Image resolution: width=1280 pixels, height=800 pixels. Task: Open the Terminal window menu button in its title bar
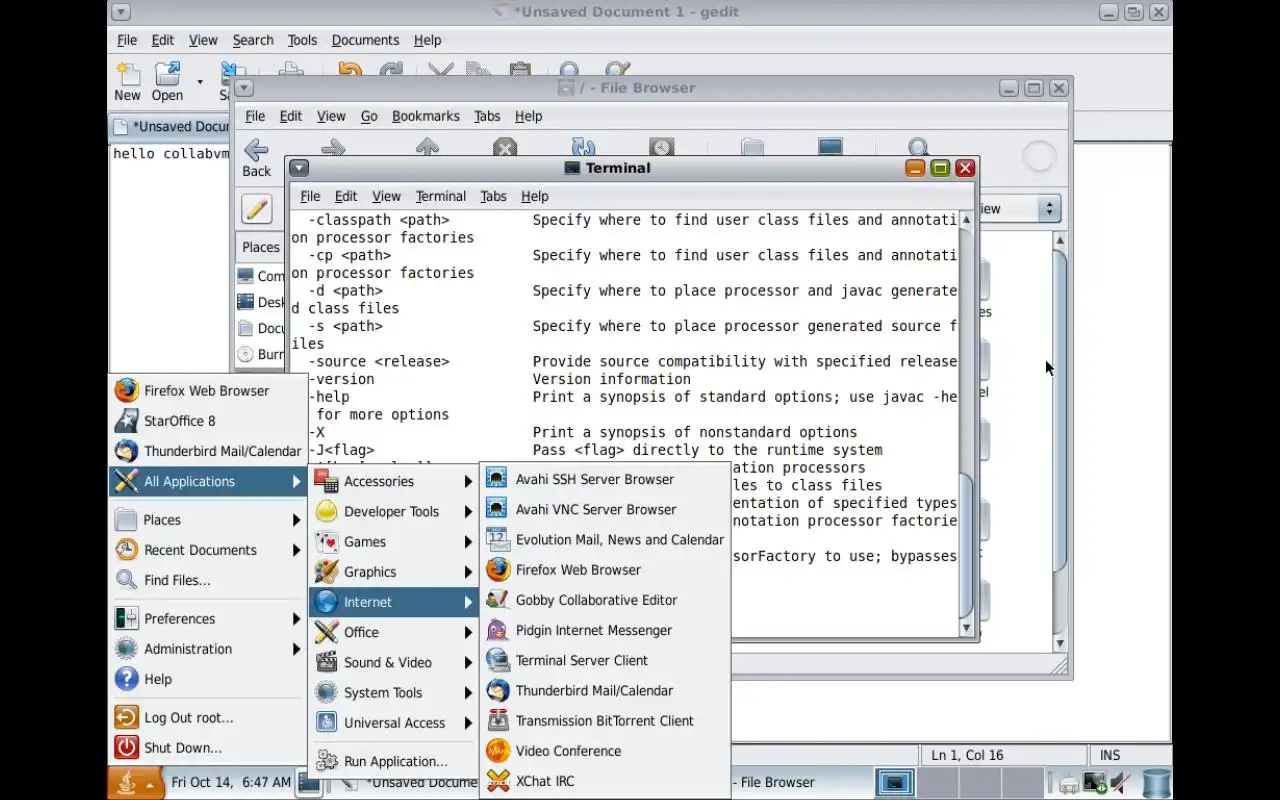(298, 168)
